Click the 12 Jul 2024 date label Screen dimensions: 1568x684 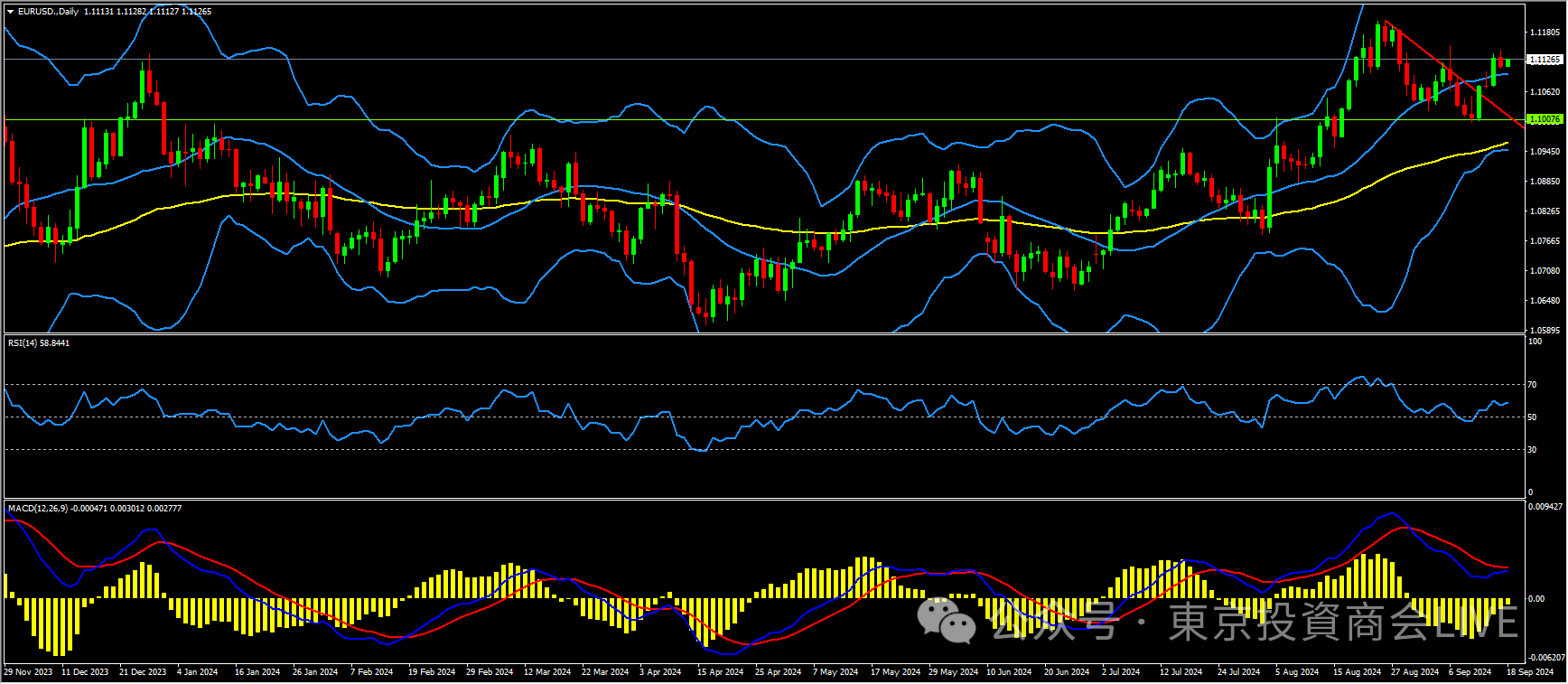[1181, 672]
